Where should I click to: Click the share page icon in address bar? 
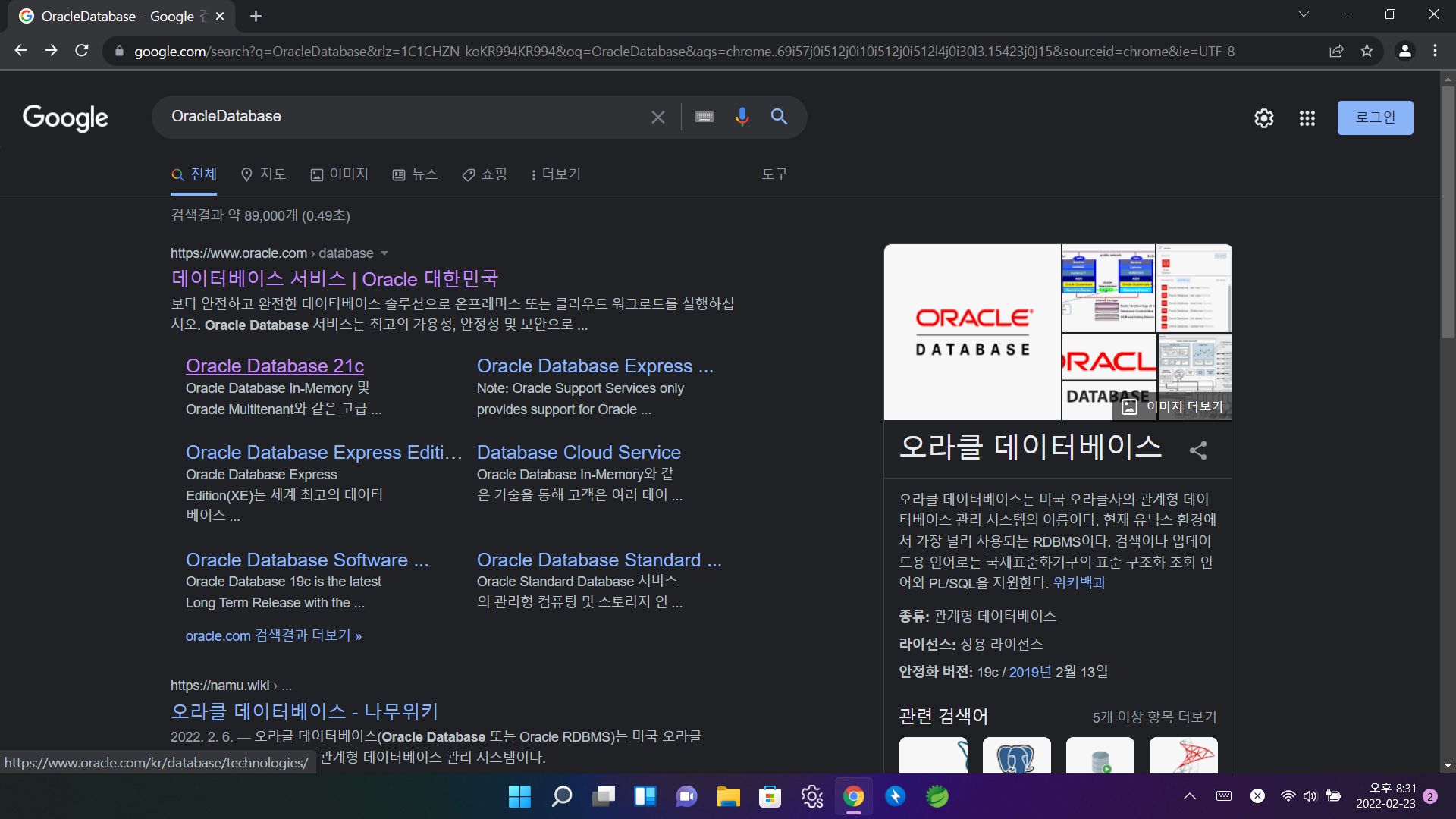point(1336,51)
